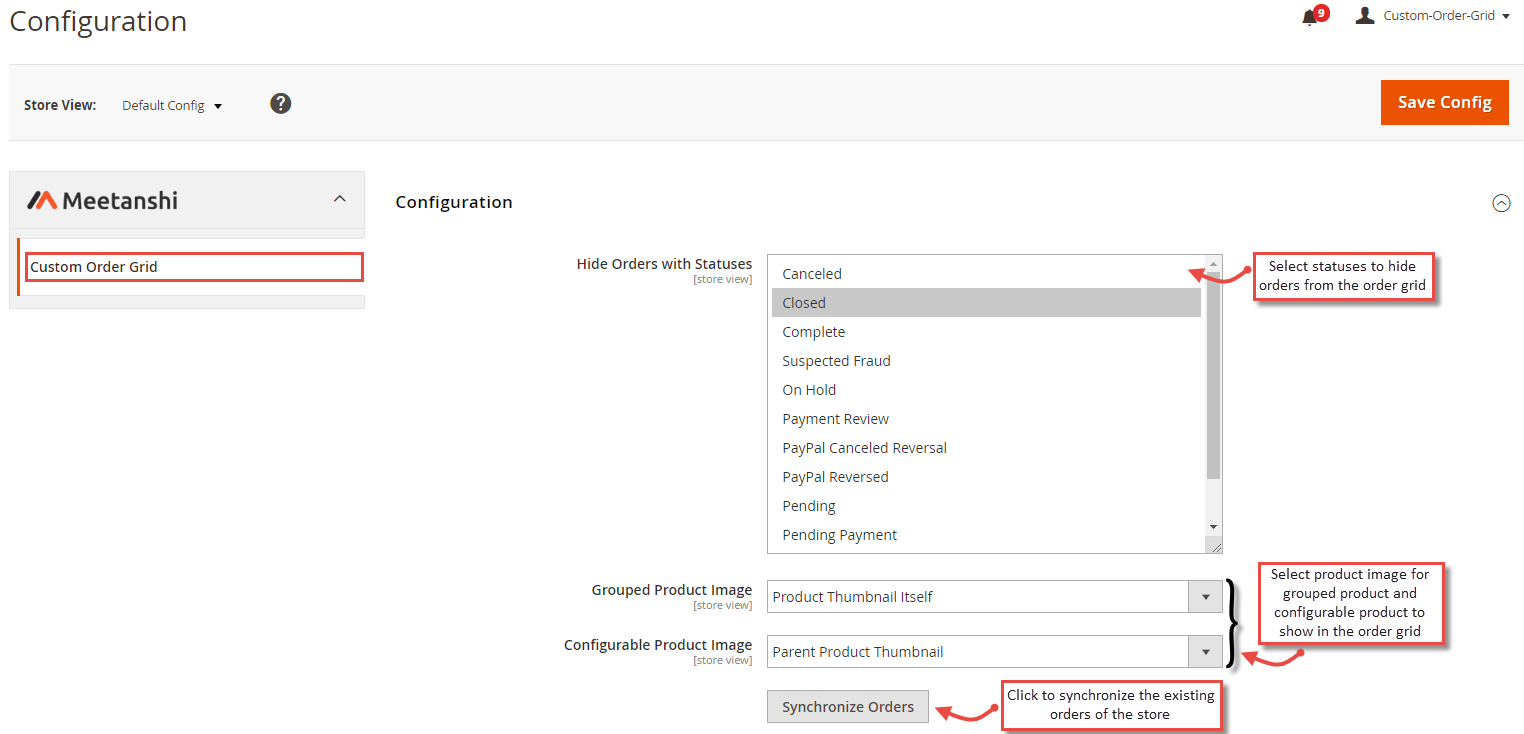Select Canceled status in the list
1524x734 pixels.
(x=811, y=273)
